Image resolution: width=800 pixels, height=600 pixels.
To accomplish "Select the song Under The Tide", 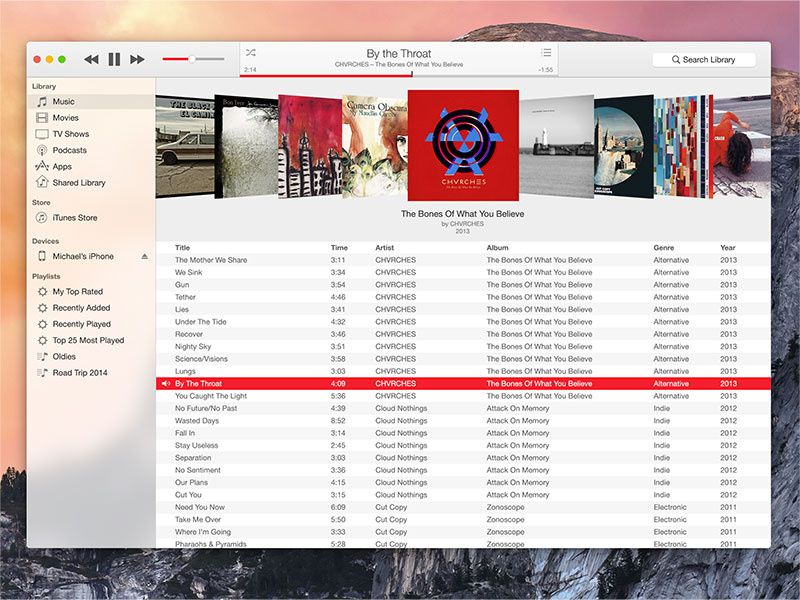I will pos(463,322).
